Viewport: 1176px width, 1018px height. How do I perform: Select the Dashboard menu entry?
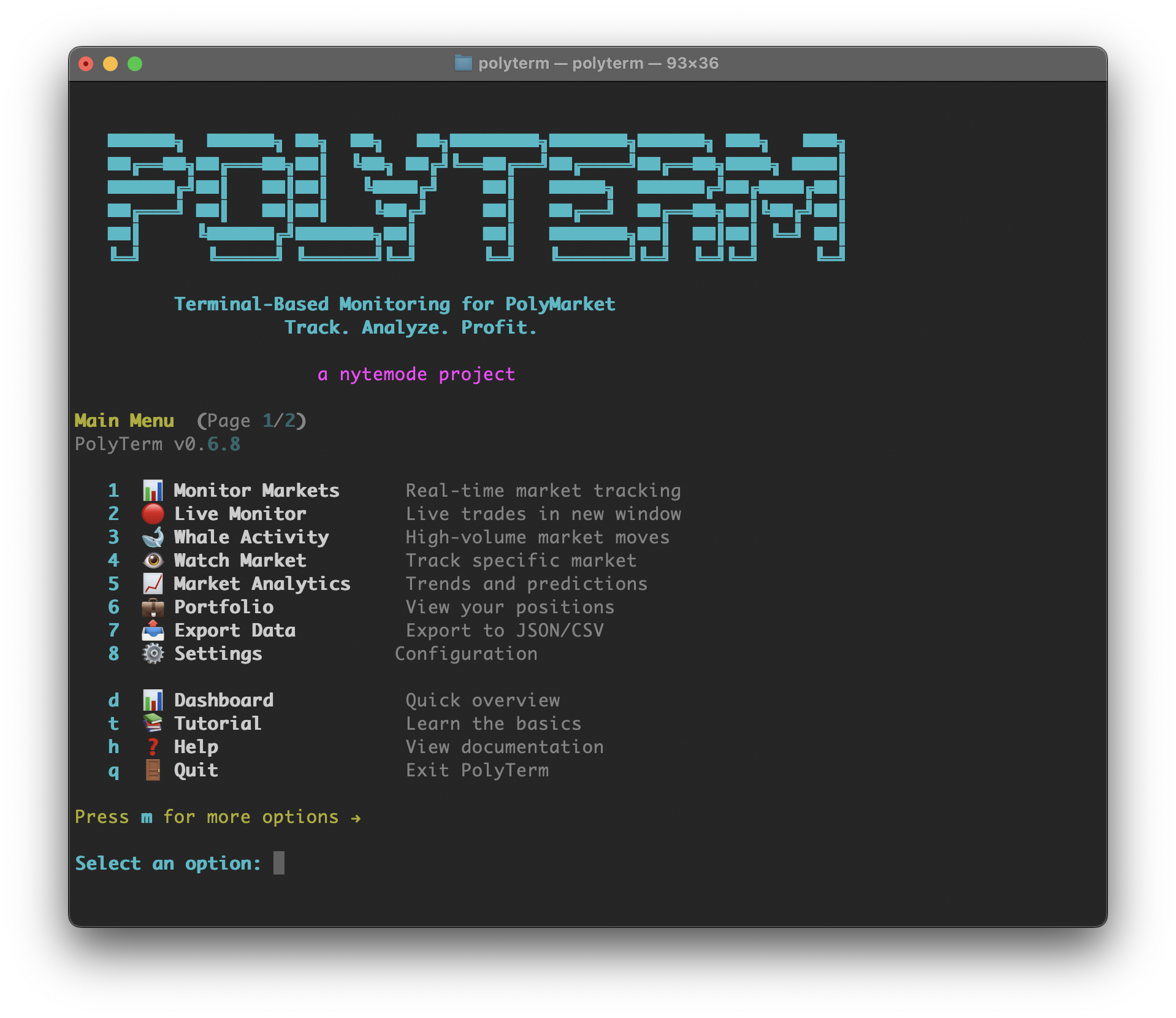[x=224, y=700]
